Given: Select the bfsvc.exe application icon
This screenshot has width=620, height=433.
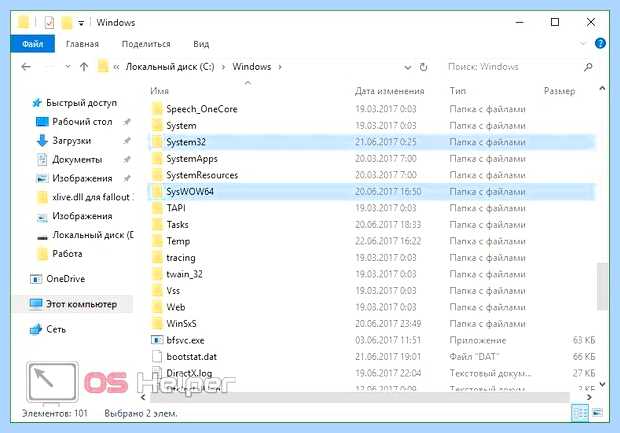Looking at the screenshot, I should point(157,340).
